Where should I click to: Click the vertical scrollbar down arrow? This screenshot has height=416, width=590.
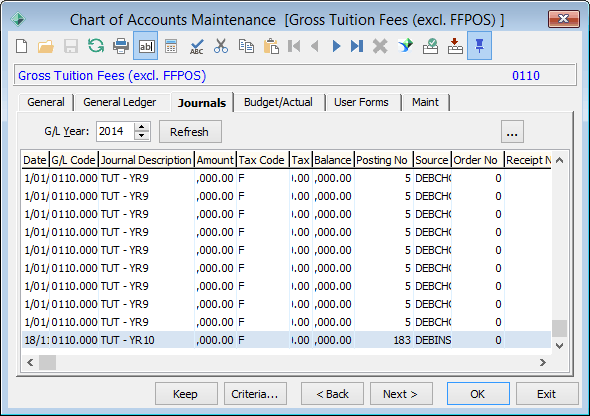(560, 345)
